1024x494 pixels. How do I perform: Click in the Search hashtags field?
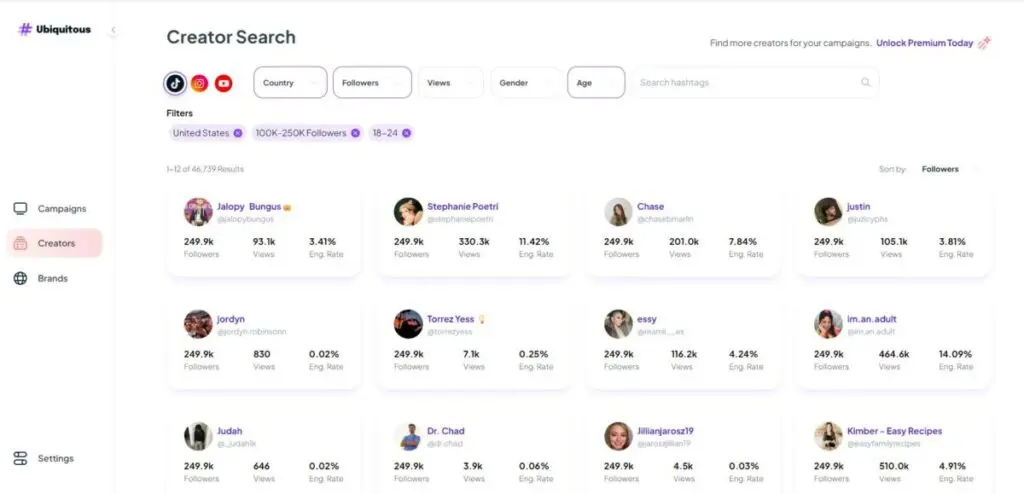pyautogui.click(x=745, y=83)
